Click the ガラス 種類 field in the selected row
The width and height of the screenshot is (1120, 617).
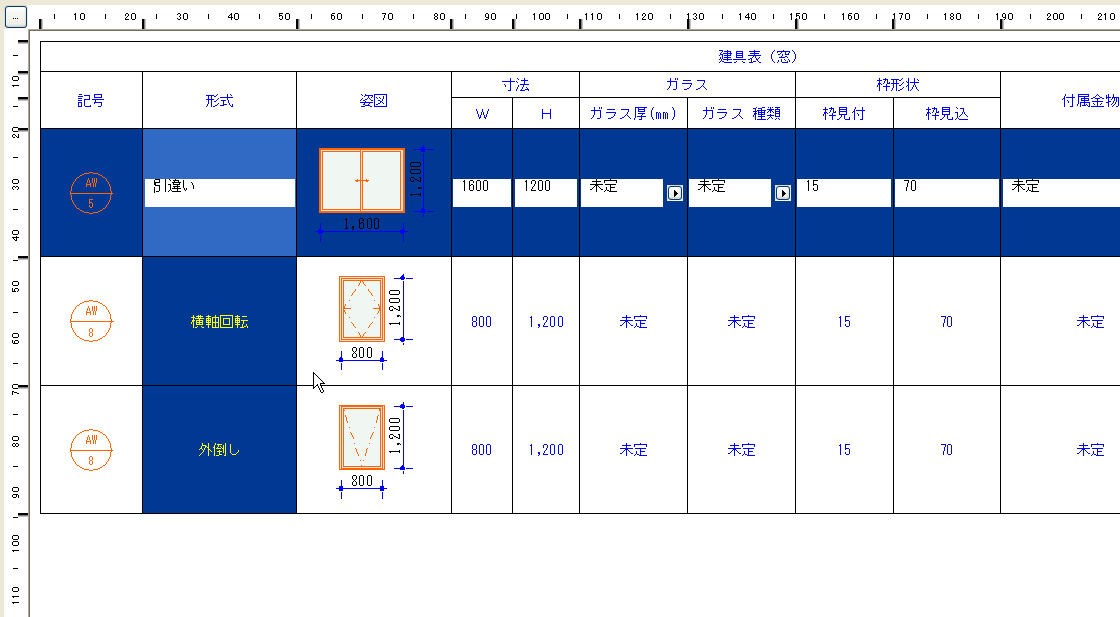point(730,193)
